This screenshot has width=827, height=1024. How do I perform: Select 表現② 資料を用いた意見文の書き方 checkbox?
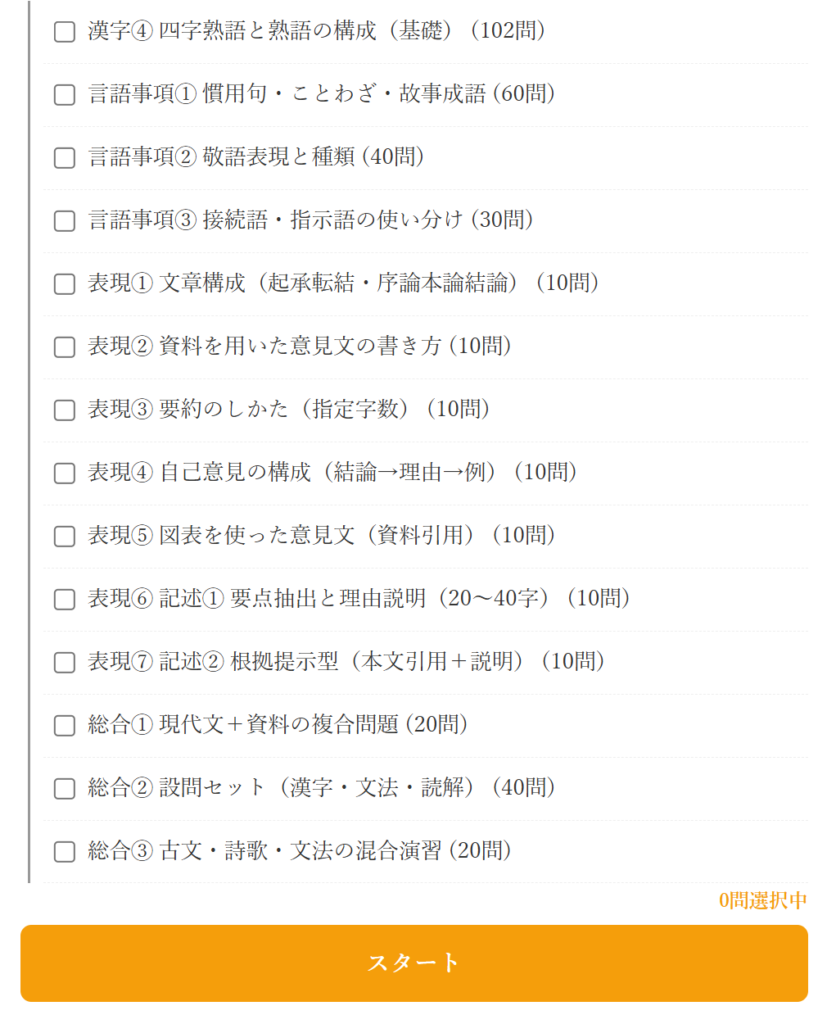coord(64,347)
